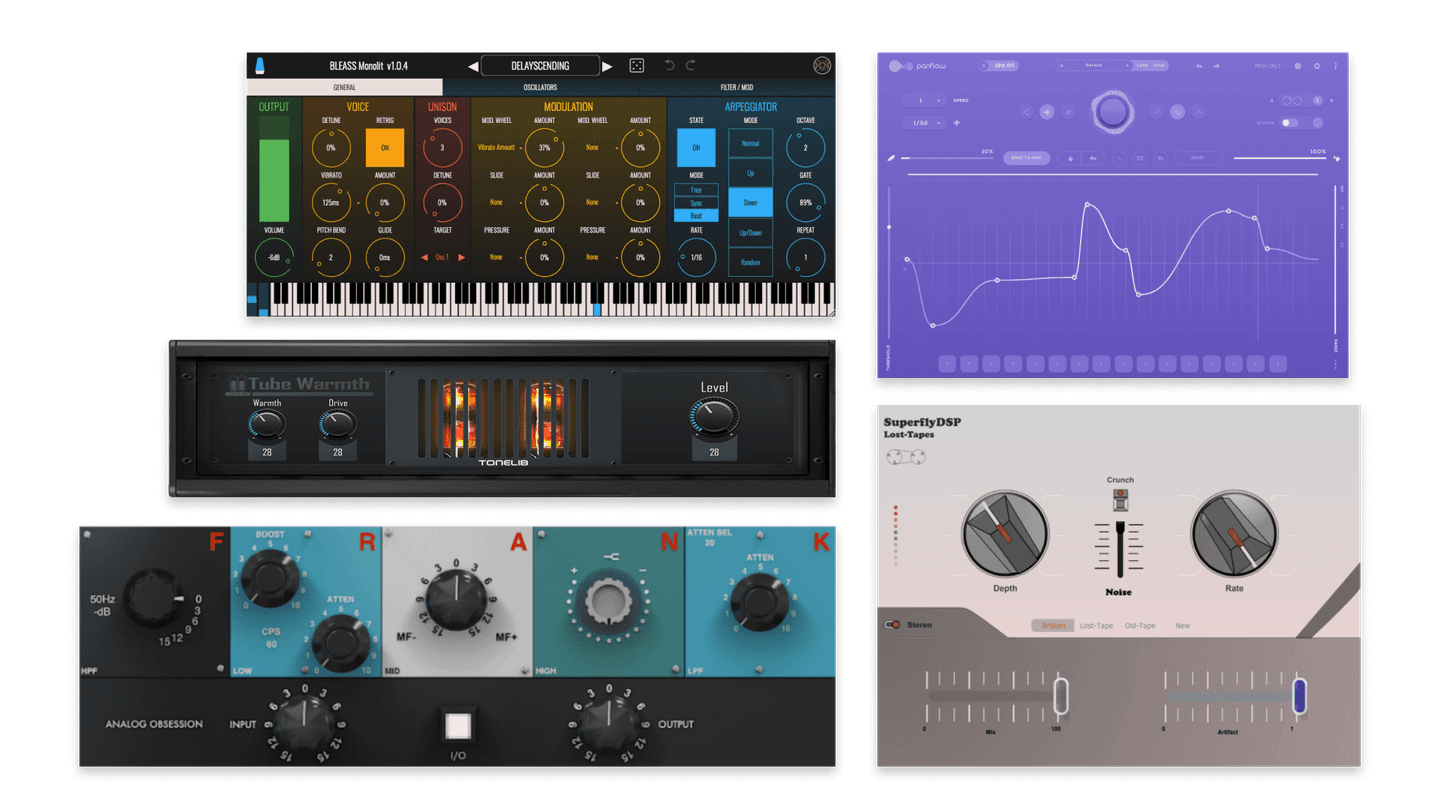Switch to the OSCILLATORS tab

pyautogui.click(x=540, y=88)
